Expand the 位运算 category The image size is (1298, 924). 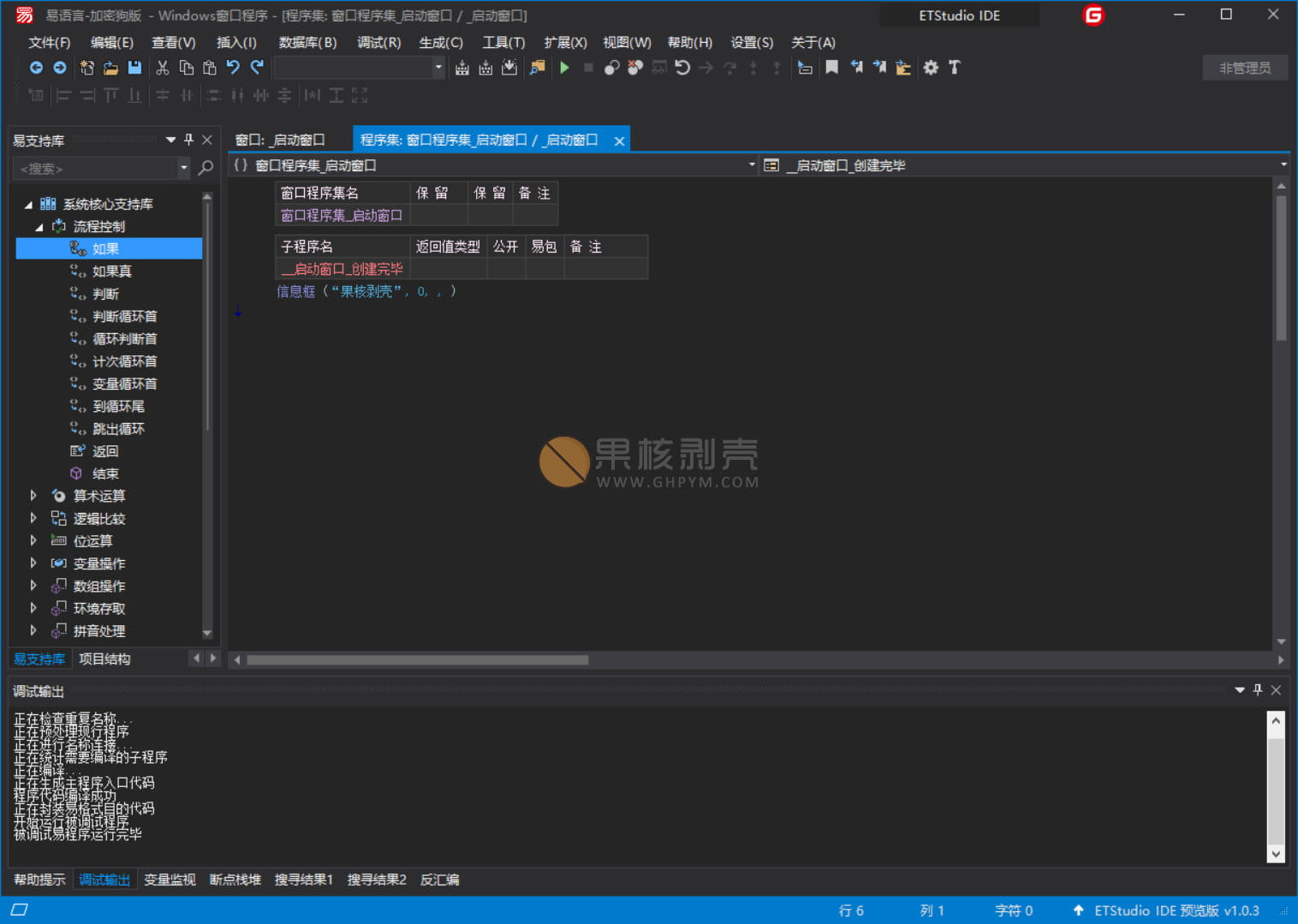33,540
